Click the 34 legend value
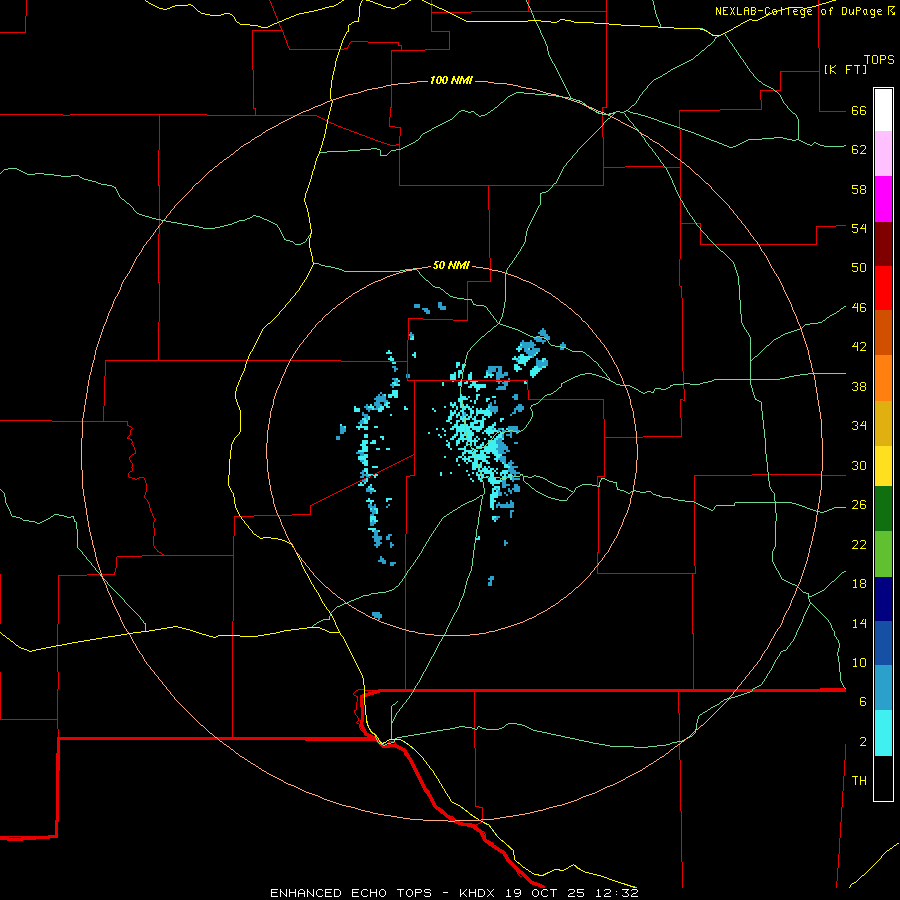Viewport: 900px width, 900px height. [x=859, y=426]
